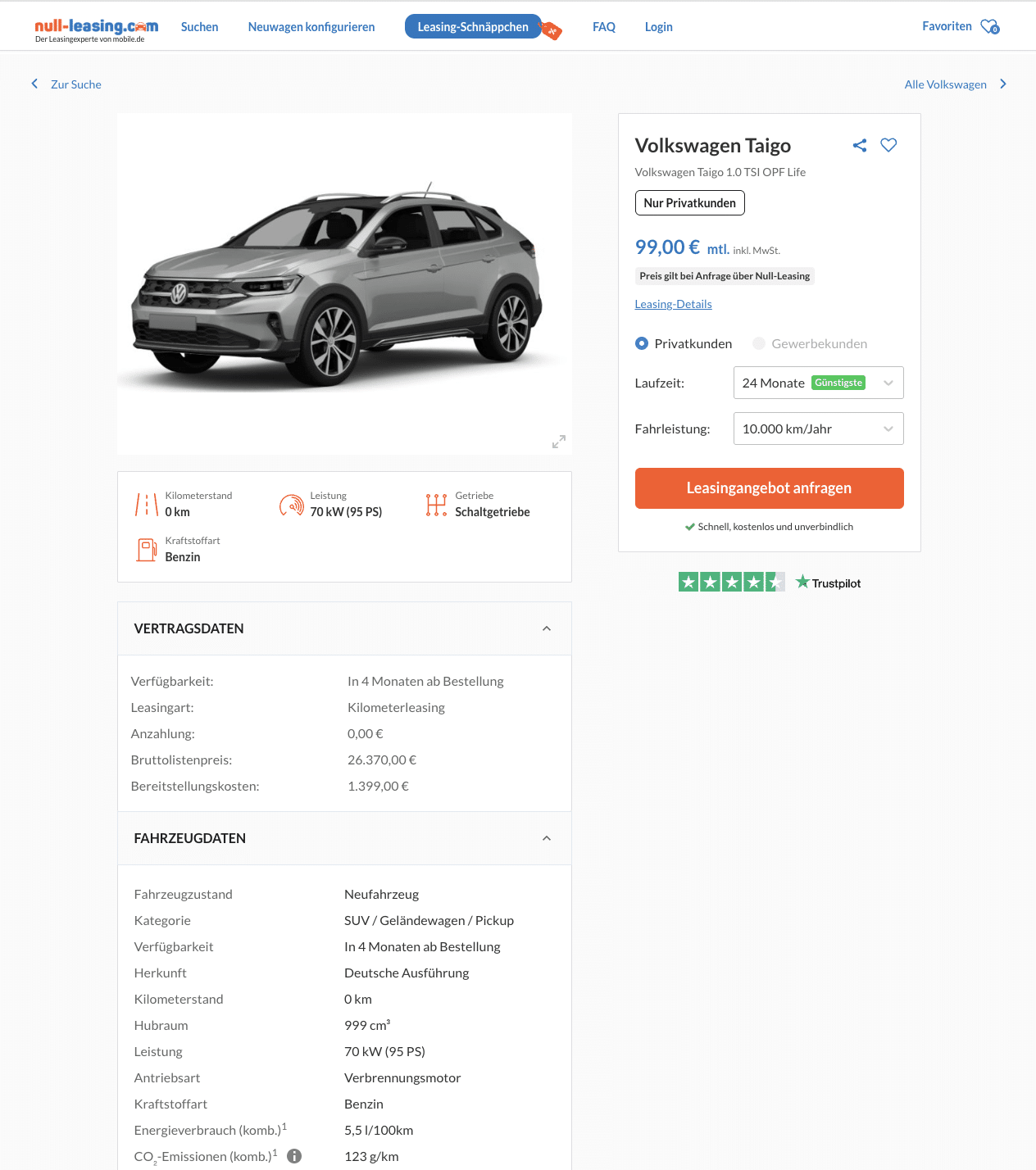Click the Leasingangebot anfragen button

[769, 488]
